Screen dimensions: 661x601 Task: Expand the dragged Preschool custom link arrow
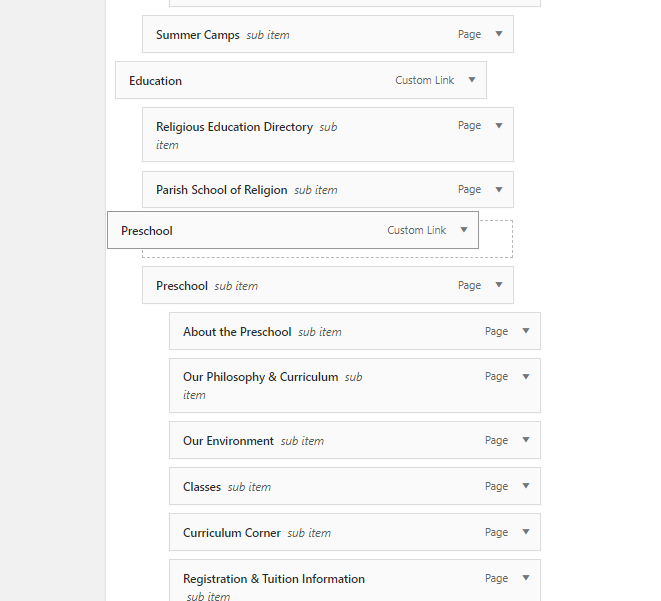click(464, 230)
